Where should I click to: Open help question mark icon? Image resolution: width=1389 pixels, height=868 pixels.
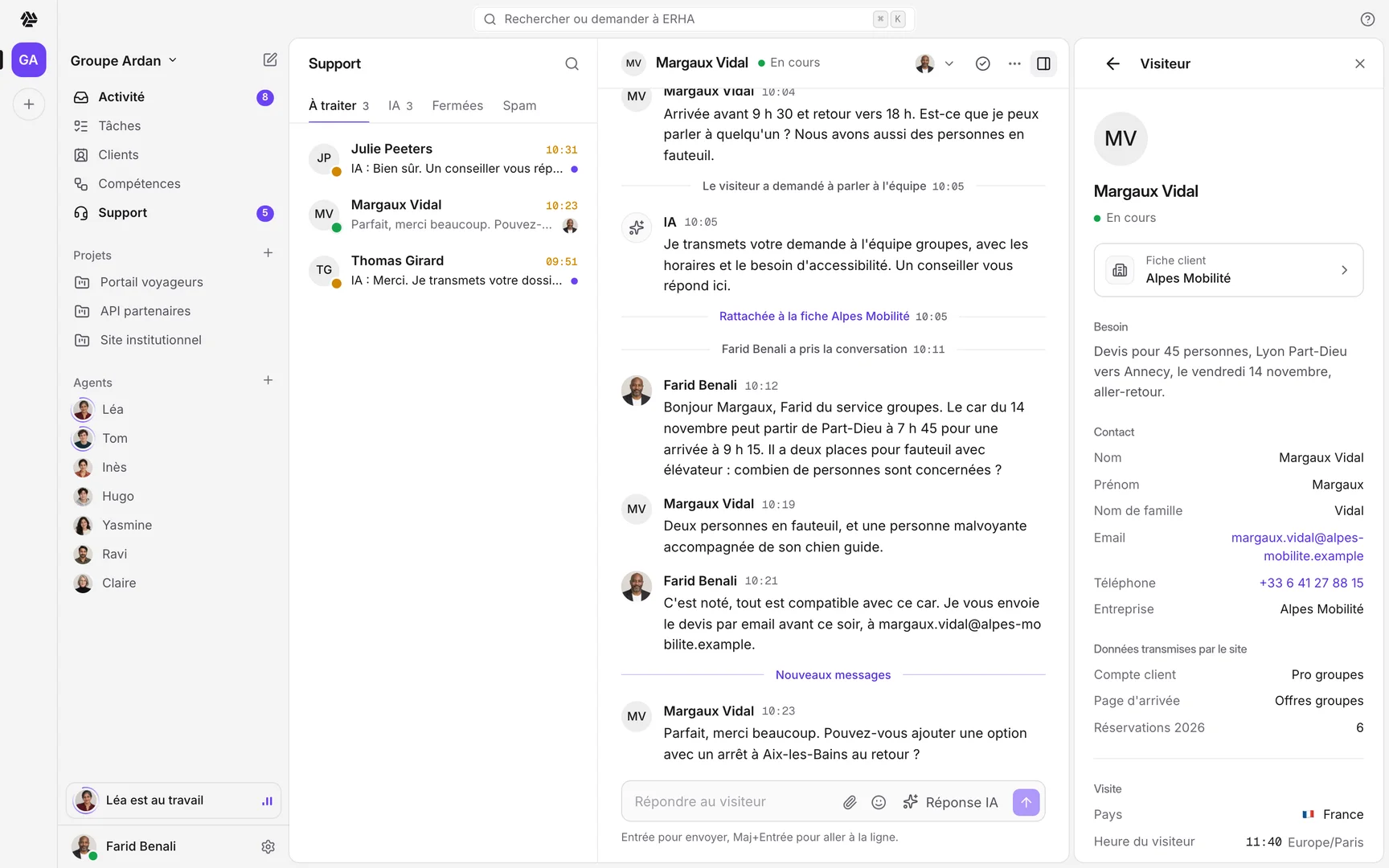coord(1367,19)
